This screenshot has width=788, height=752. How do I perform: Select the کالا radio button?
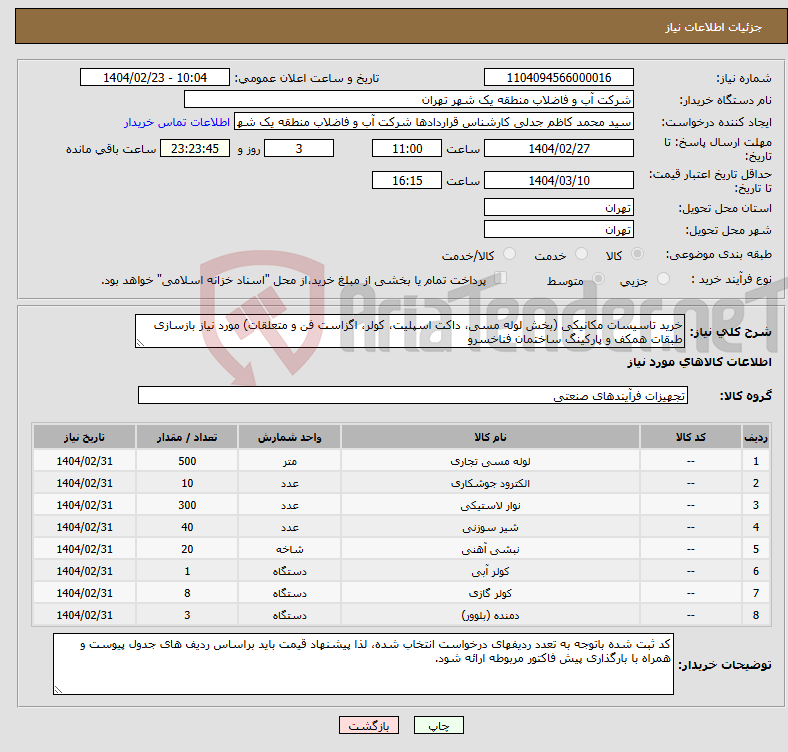pos(637,254)
